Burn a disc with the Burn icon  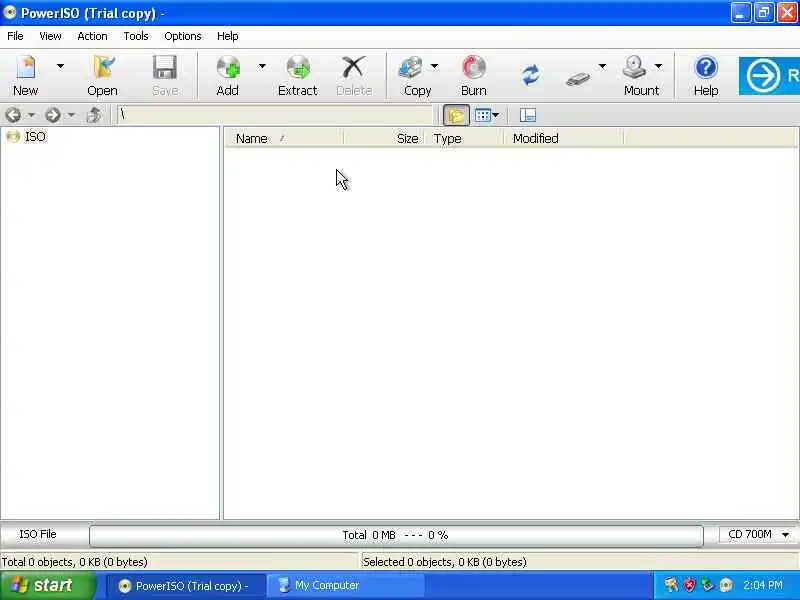click(474, 67)
